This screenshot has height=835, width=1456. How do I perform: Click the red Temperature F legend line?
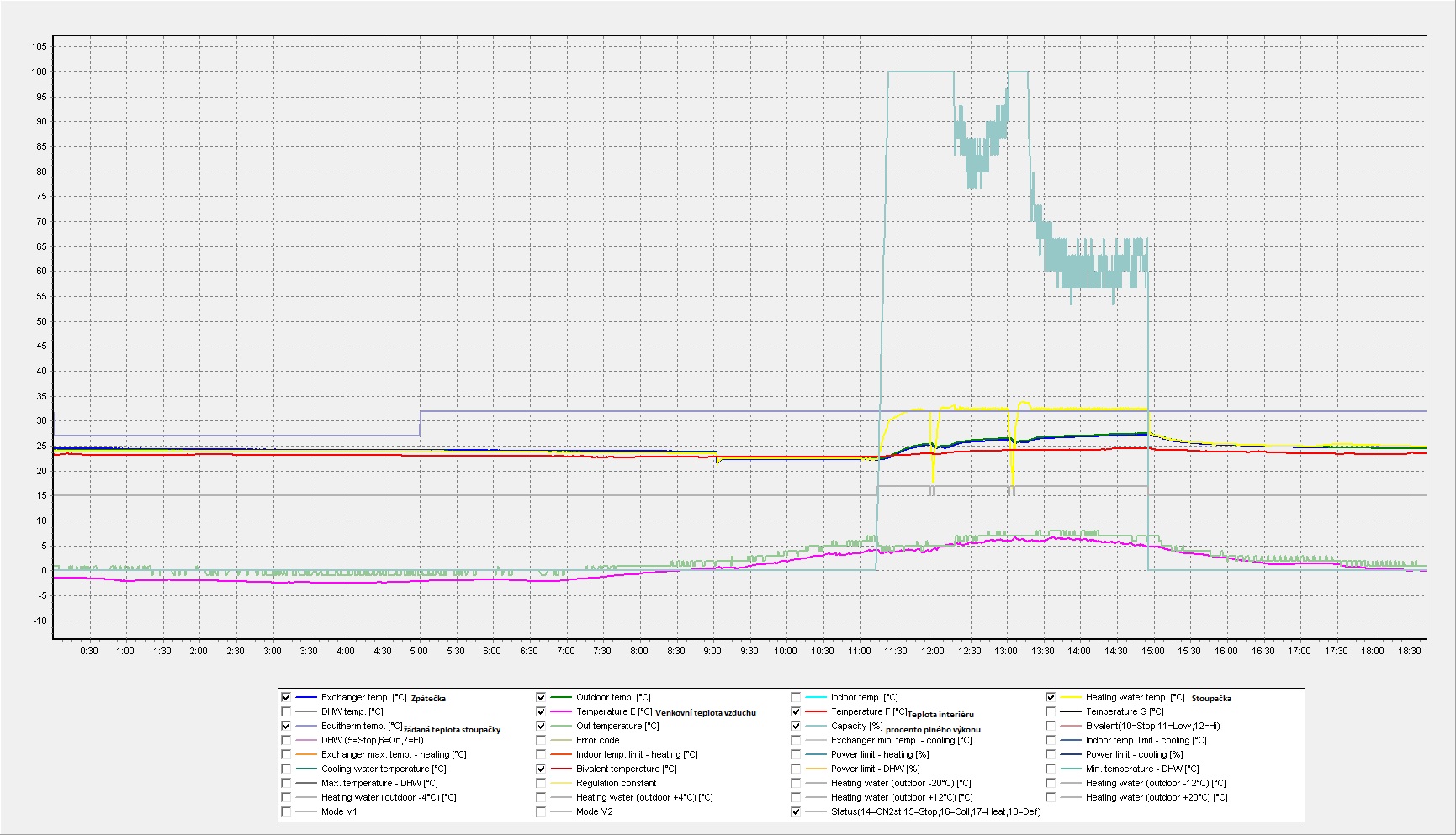coord(815,711)
